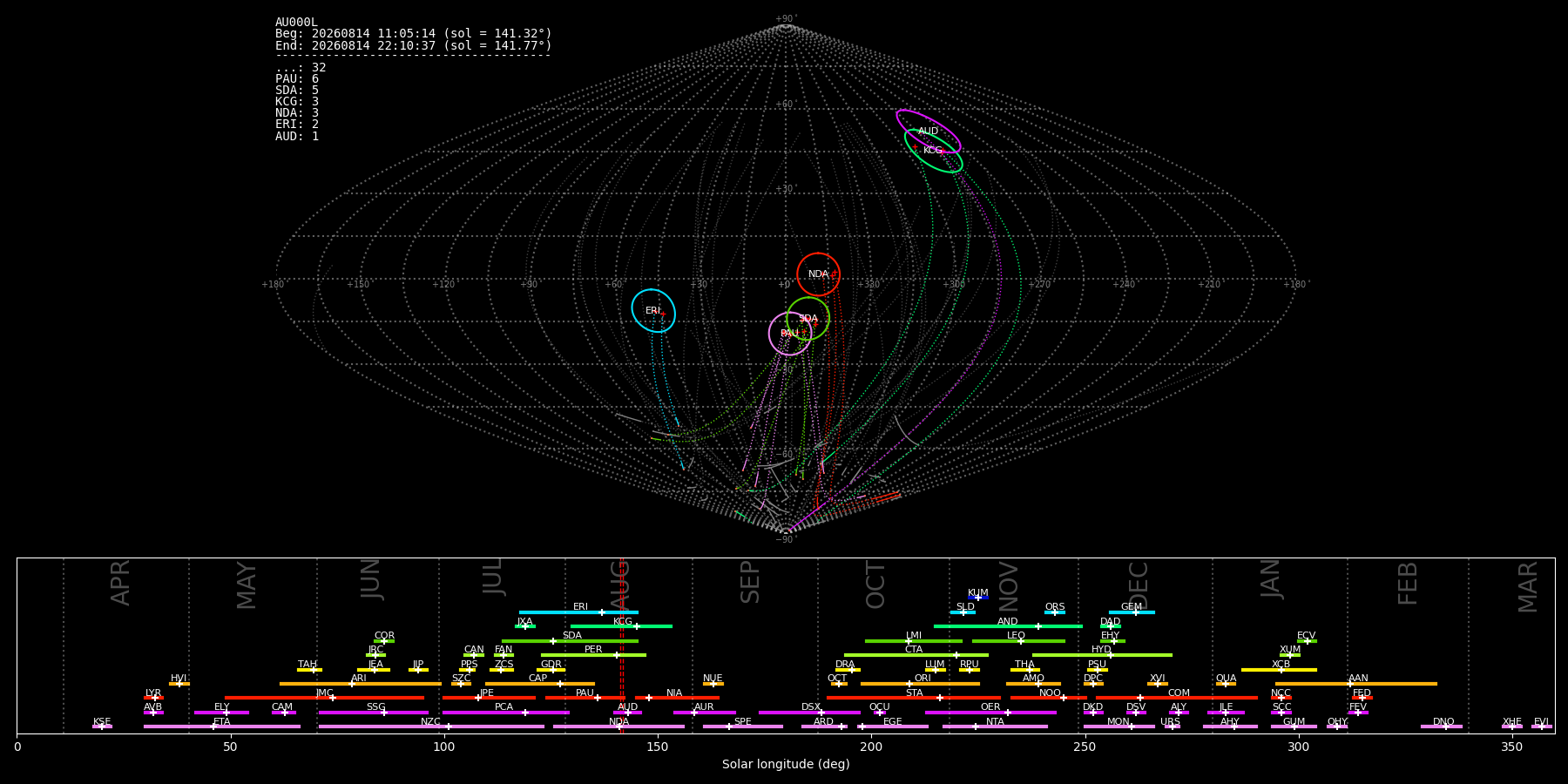This screenshot has width=1568, height=784.
Task: Click the AU000L station title
Action: (x=296, y=23)
